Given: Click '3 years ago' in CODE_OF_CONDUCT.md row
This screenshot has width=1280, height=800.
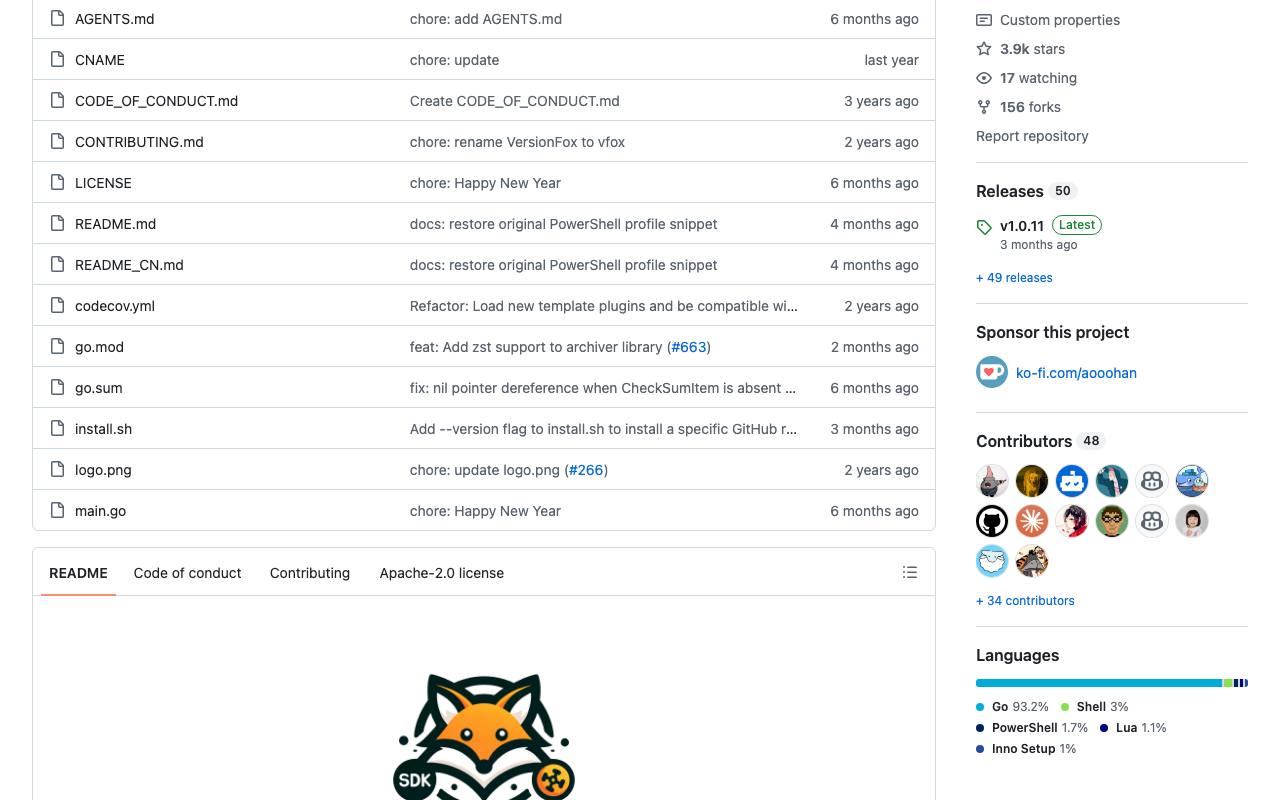Looking at the screenshot, I should click(881, 101).
